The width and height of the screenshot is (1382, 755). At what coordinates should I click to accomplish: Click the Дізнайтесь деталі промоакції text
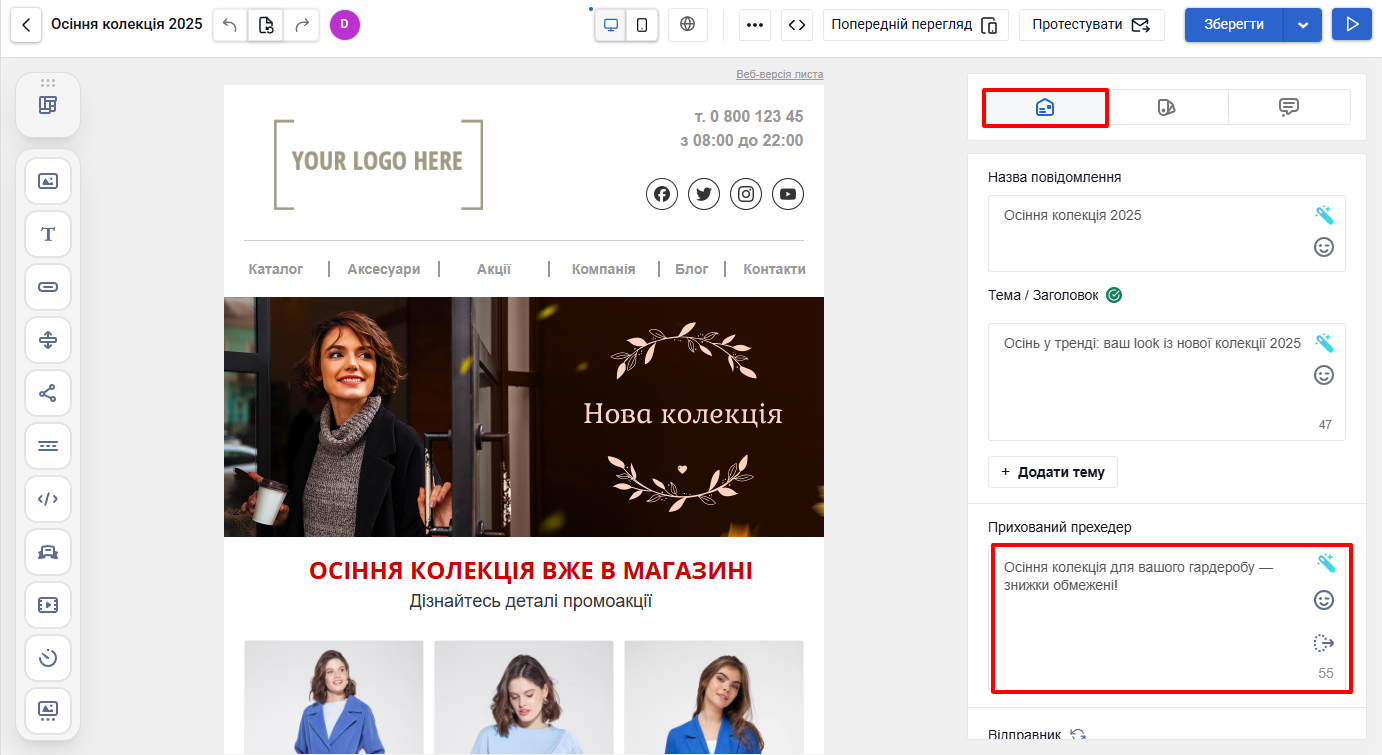(531, 601)
